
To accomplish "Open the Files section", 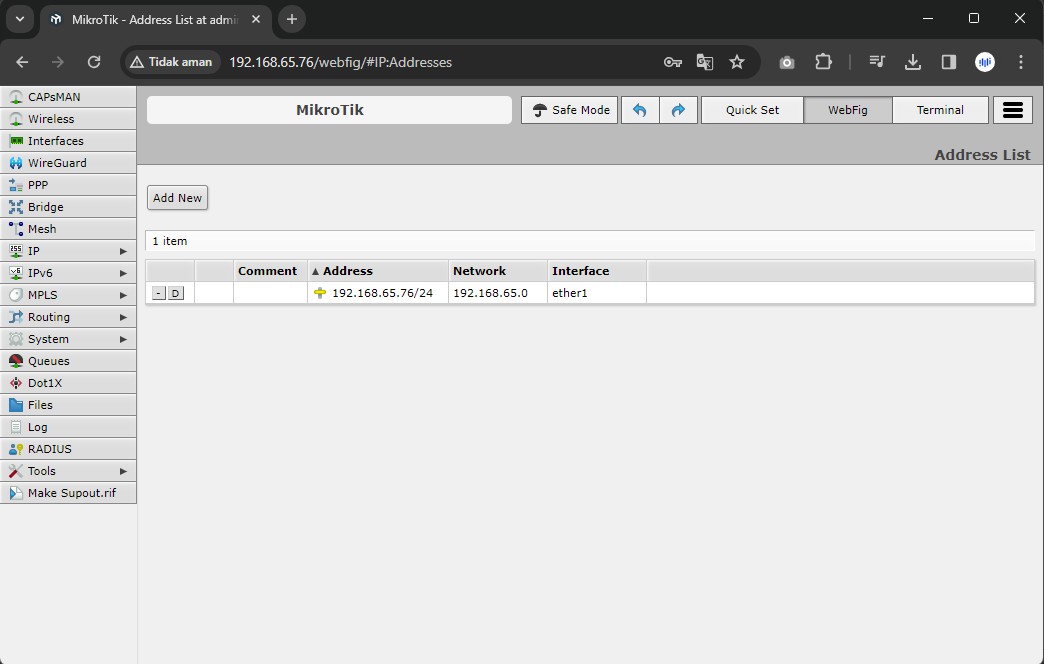I will click(x=40, y=405).
